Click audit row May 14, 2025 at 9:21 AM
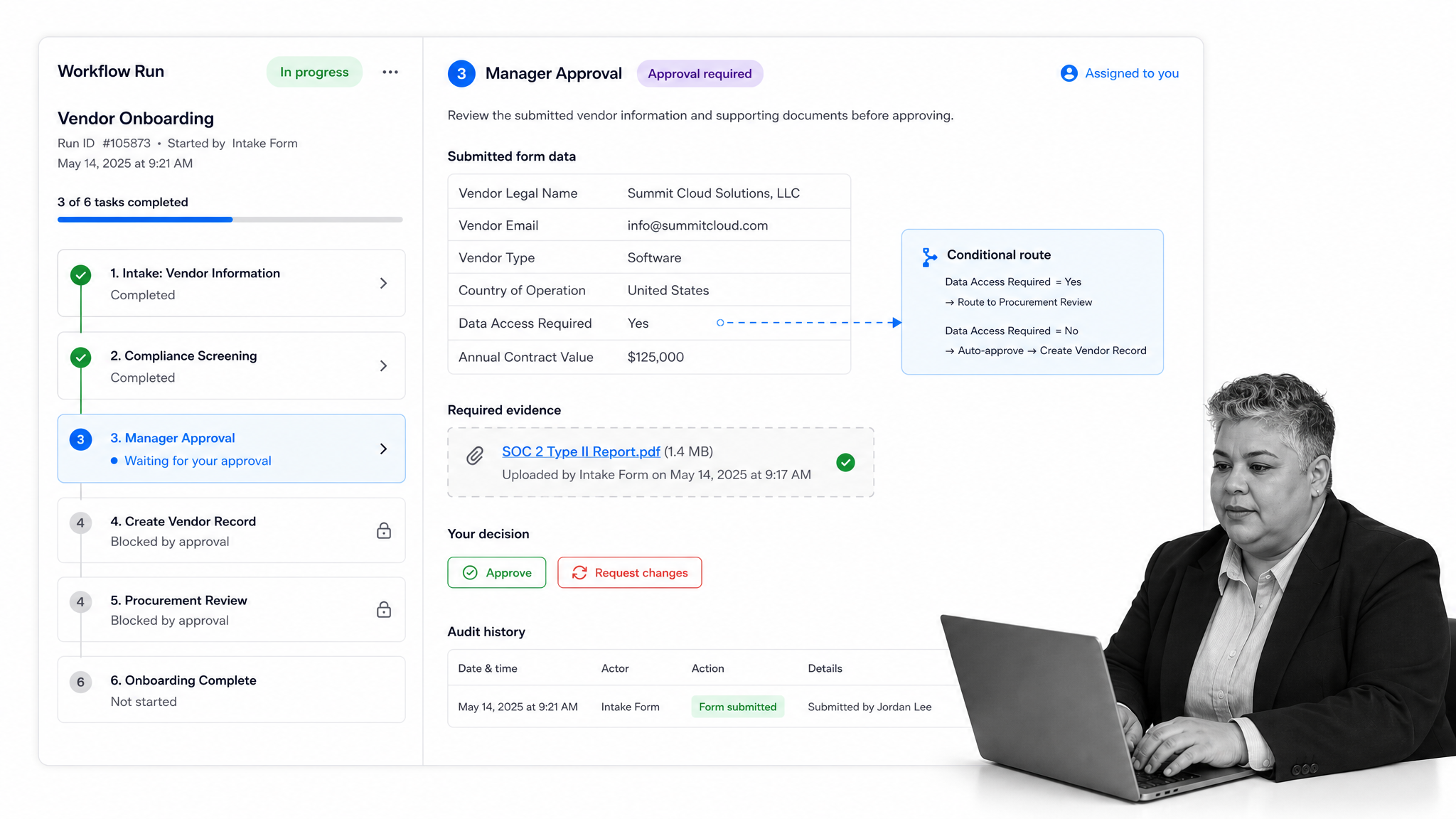This screenshot has height=819, width=1456. [x=518, y=707]
